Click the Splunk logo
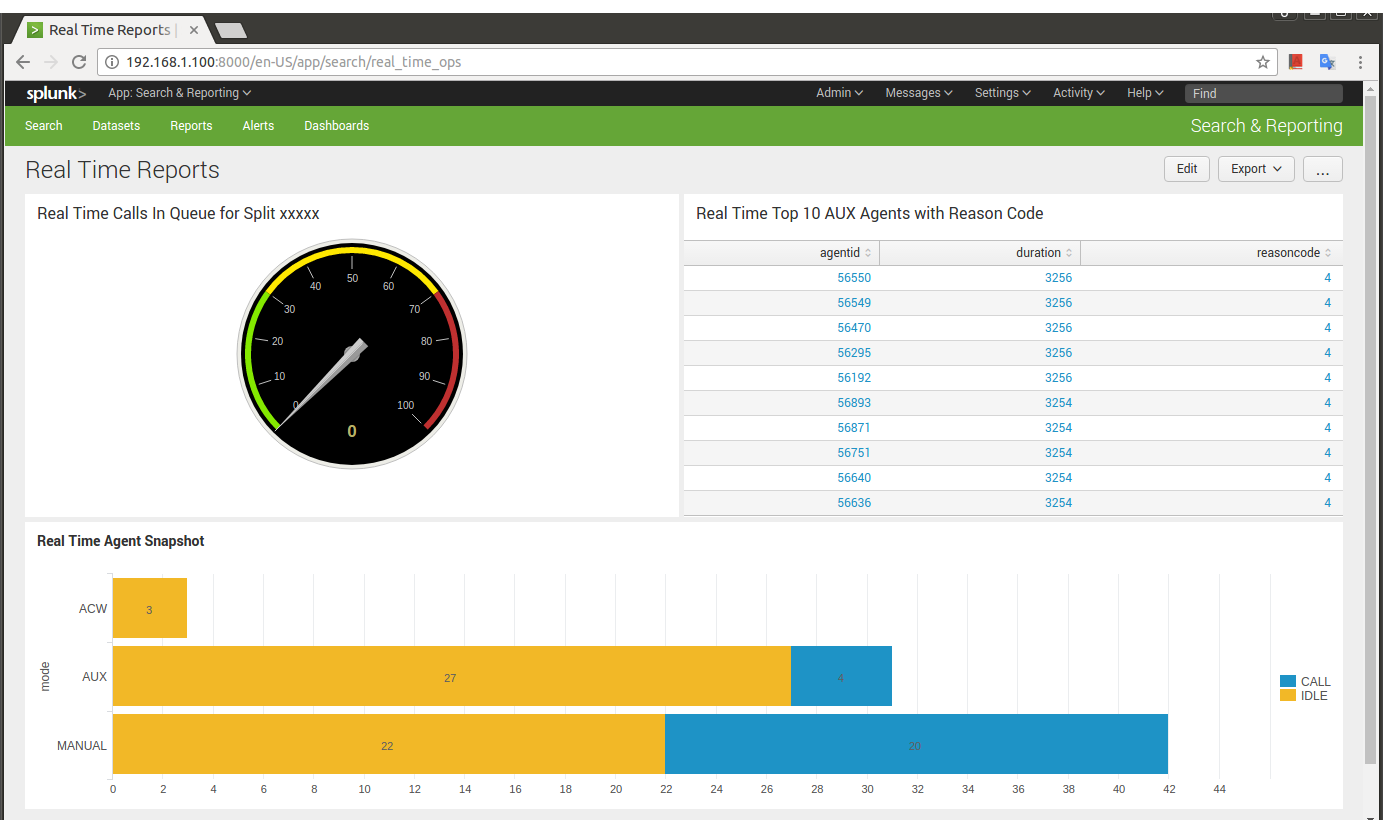1383x833 pixels. [x=56, y=93]
